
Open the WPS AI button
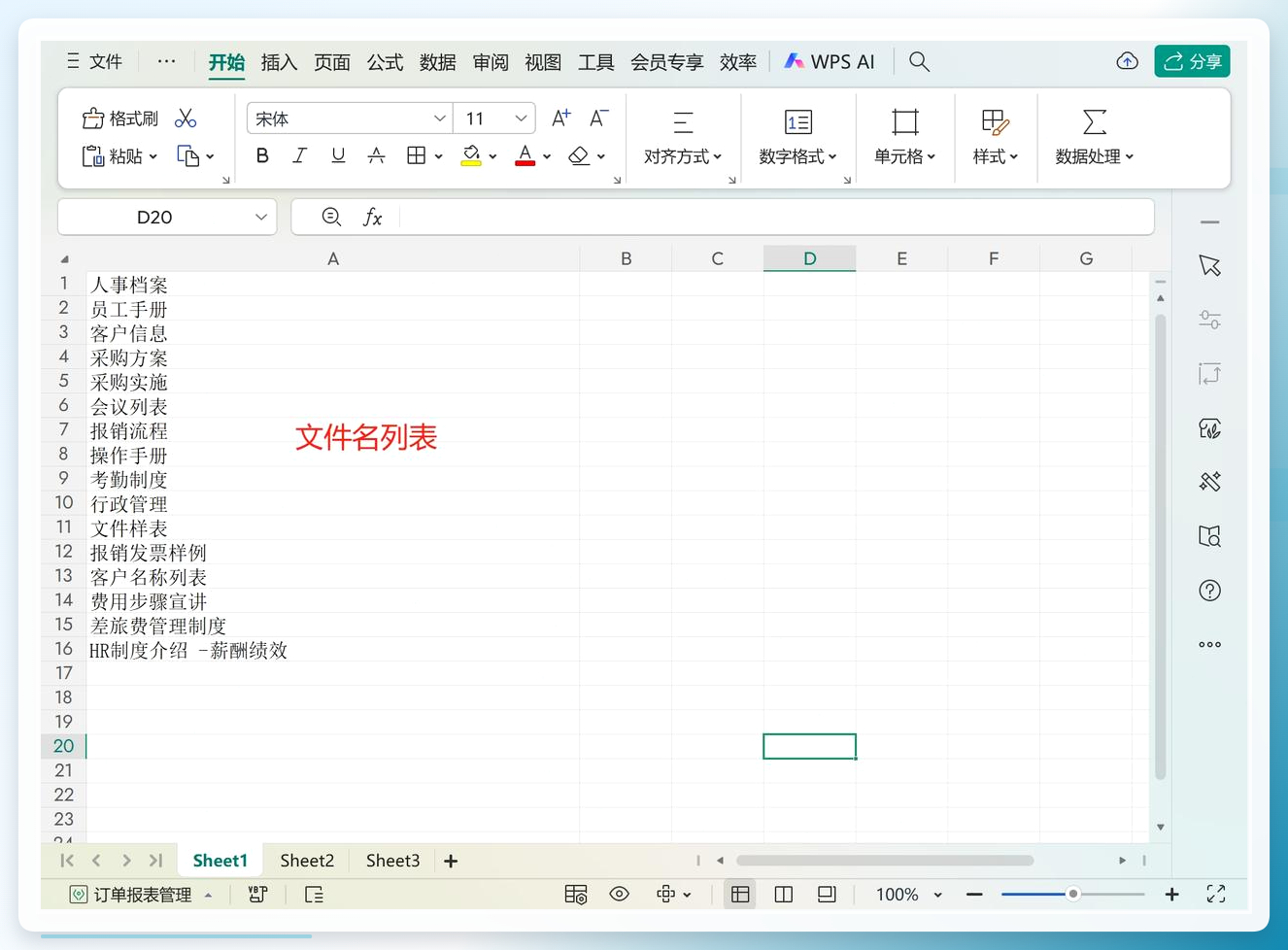click(830, 62)
